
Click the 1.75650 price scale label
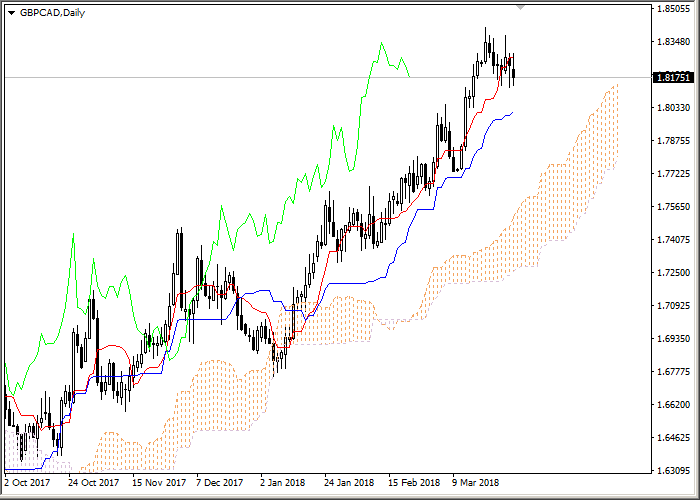(674, 206)
